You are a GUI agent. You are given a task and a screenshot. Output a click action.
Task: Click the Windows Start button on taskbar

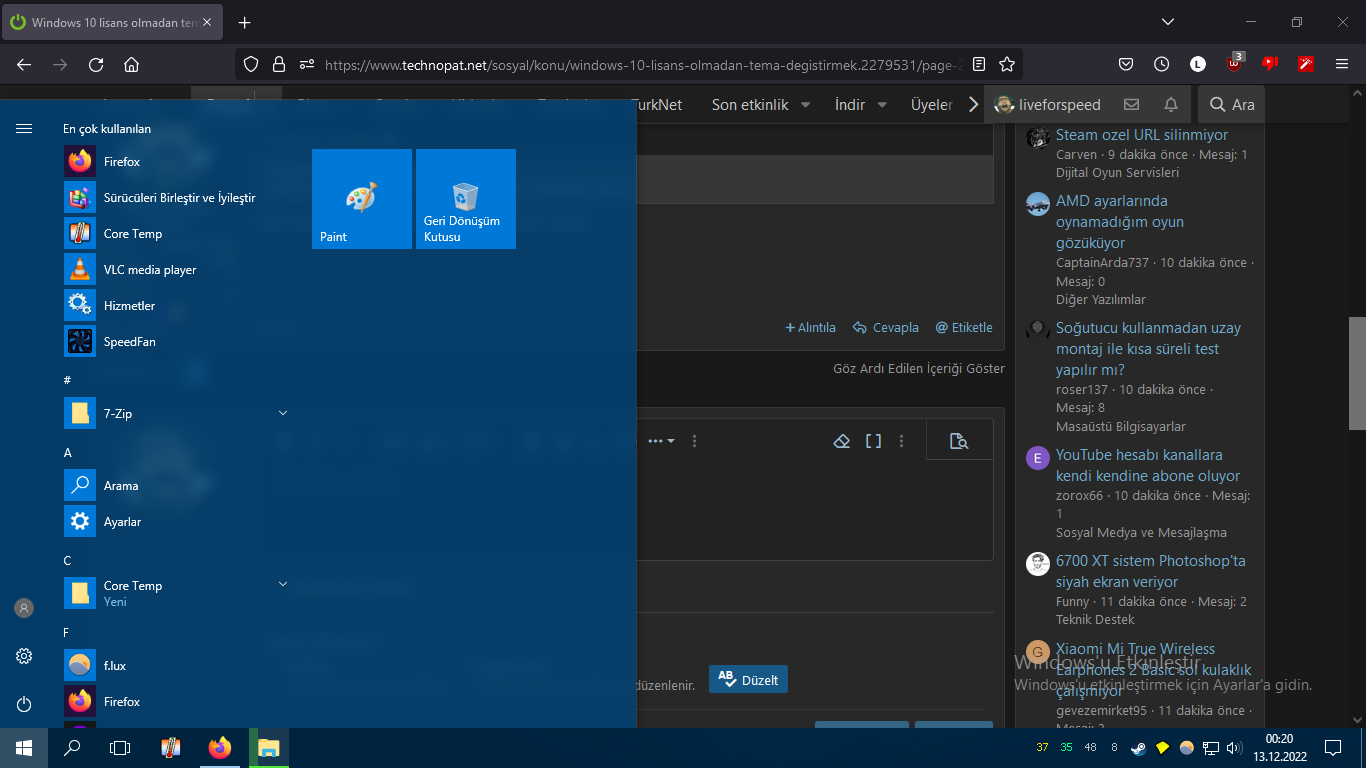point(24,748)
